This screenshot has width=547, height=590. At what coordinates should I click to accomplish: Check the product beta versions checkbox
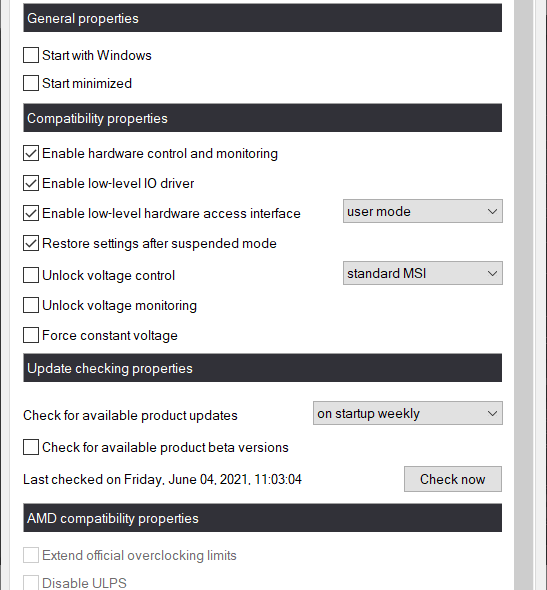click(x=31, y=447)
